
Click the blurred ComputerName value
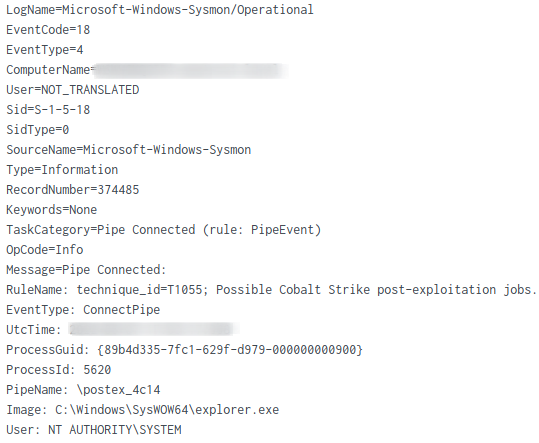pos(191,70)
